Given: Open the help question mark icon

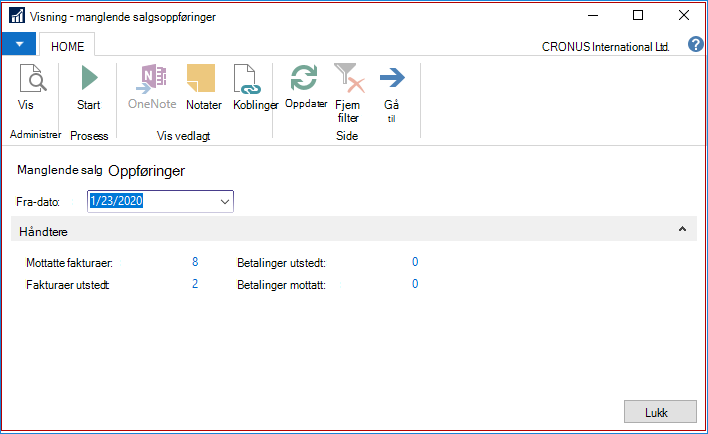Looking at the screenshot, I should click(695, 45).
